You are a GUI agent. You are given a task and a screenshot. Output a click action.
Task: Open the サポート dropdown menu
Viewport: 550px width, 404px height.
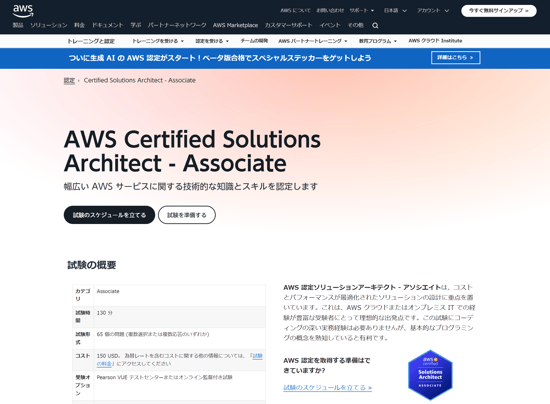click(x=362, y=11)
